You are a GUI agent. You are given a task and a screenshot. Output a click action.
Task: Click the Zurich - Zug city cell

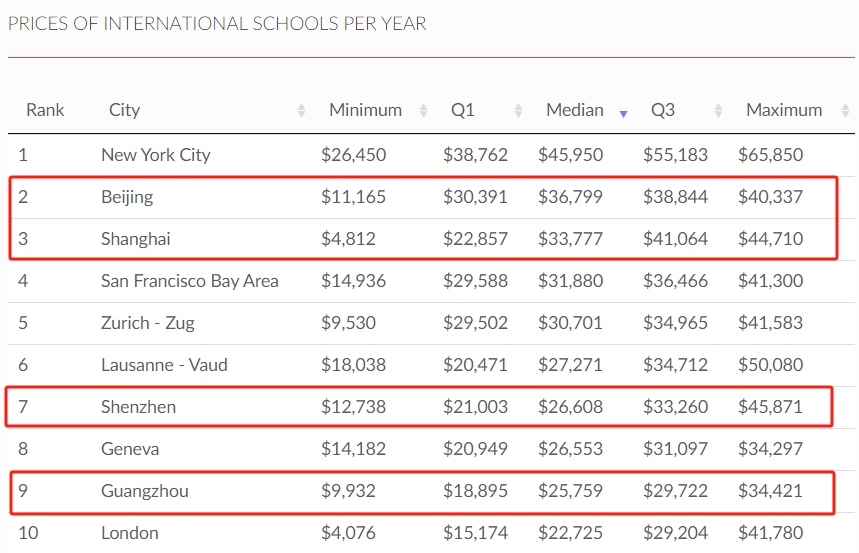tap(147, 323)
